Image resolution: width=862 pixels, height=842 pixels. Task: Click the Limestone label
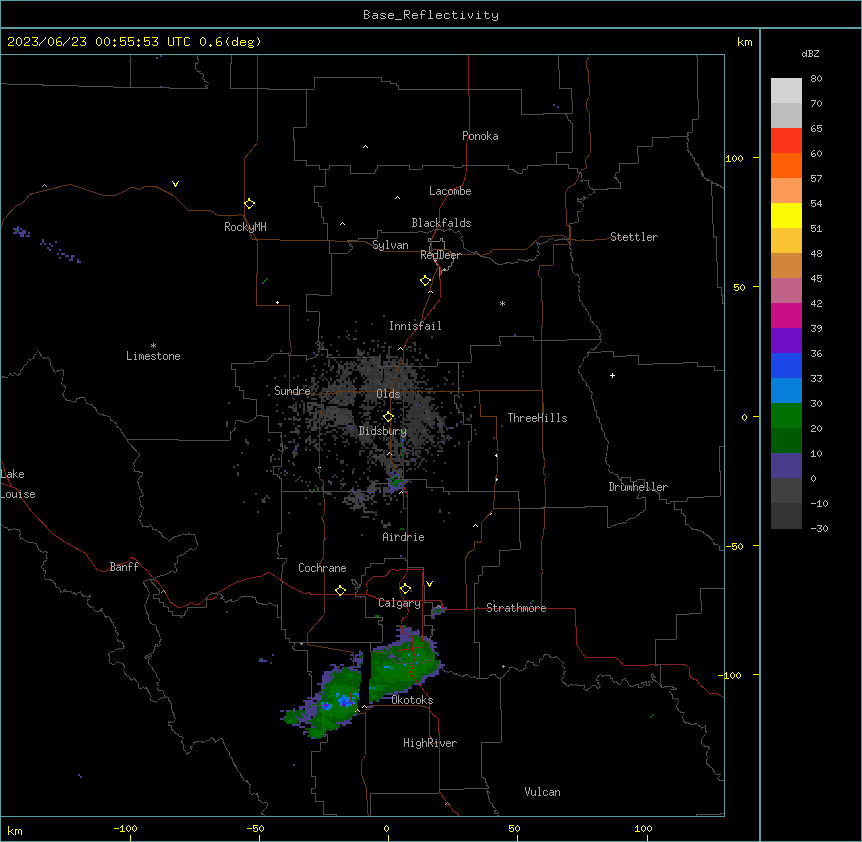coord(153,356)
